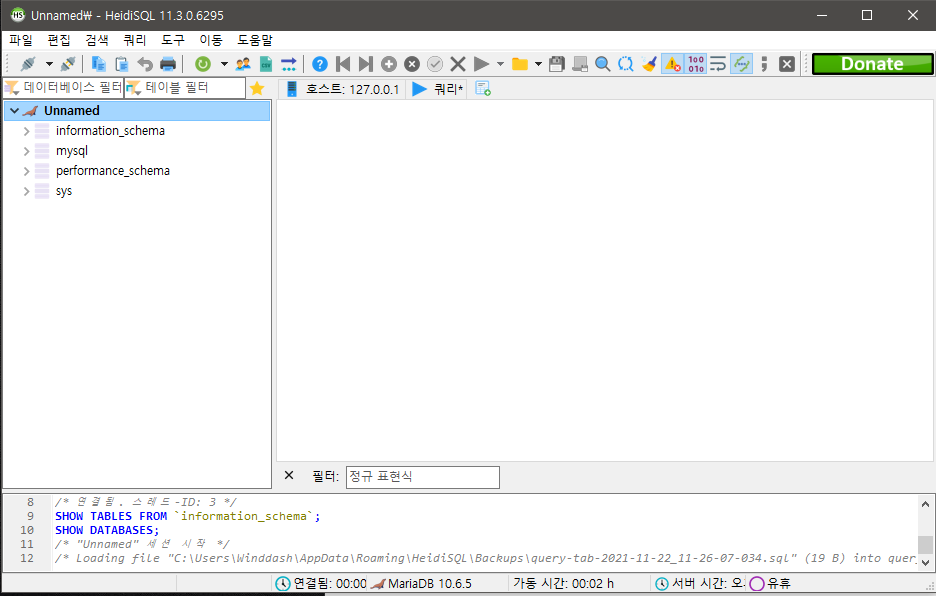Click the delete row circle-x icon
Screen dimensions: 936x596
[x=412, y=64]
